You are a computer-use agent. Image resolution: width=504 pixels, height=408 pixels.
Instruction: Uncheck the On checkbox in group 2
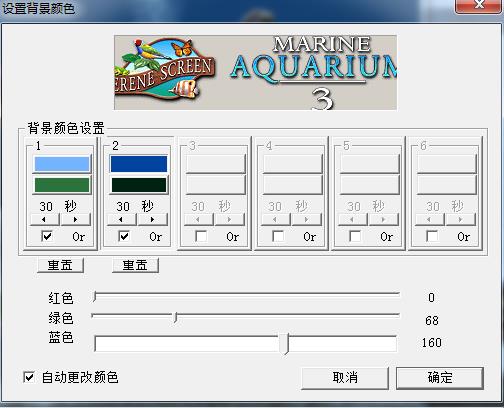click(x=124, y=236)
